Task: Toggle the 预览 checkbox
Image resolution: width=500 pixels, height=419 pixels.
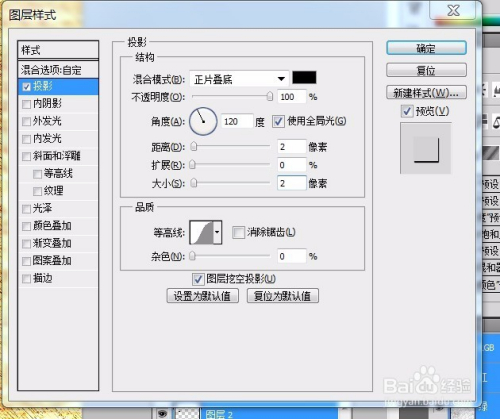Action: coord(407,111)
